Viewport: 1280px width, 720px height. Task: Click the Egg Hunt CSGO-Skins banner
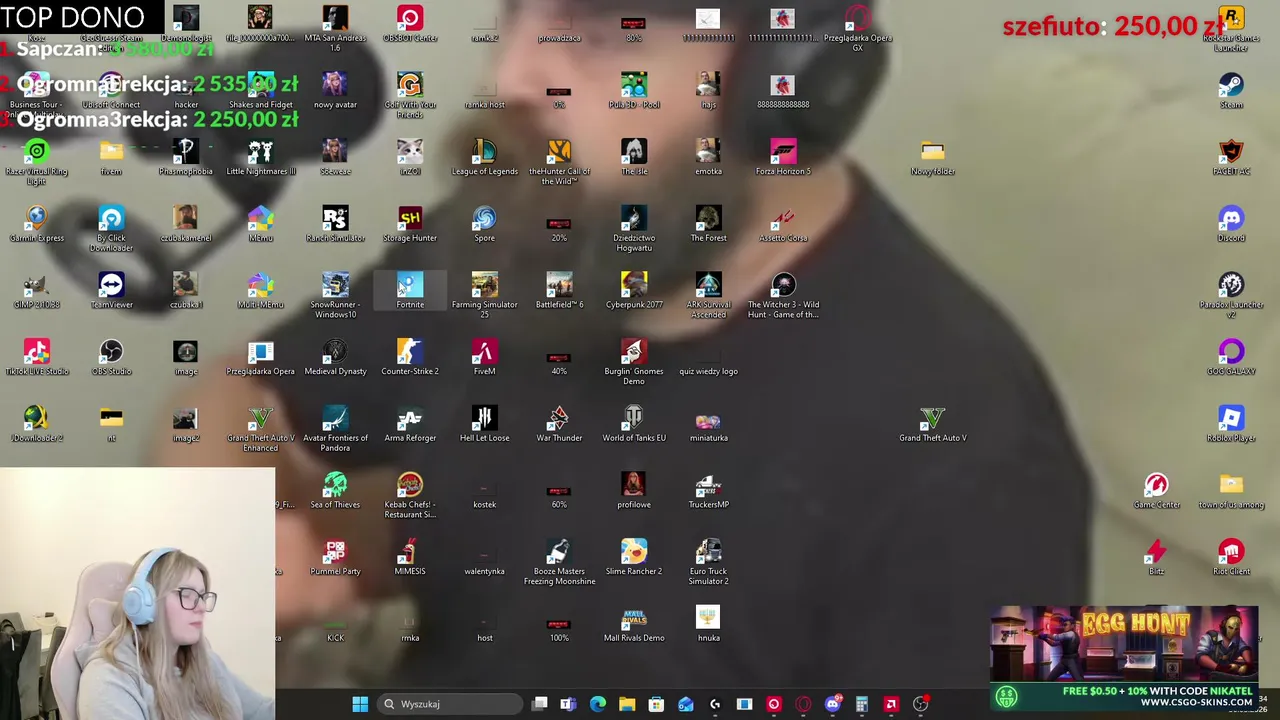click(1124, 658)
